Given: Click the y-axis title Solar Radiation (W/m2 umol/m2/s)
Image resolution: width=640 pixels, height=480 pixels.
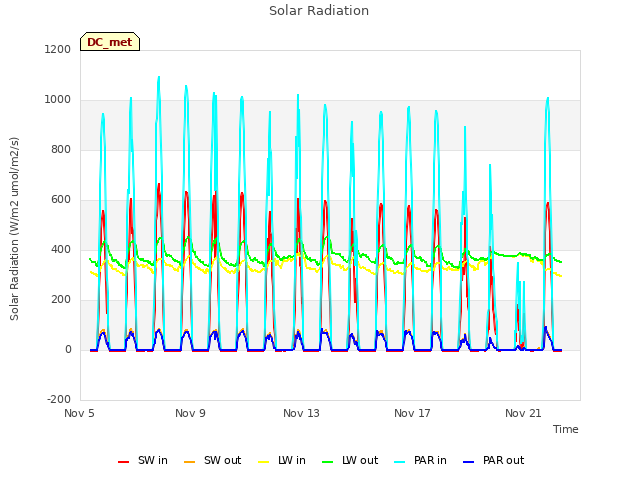Looking at the screenshot, I should (x=14, y=229).
